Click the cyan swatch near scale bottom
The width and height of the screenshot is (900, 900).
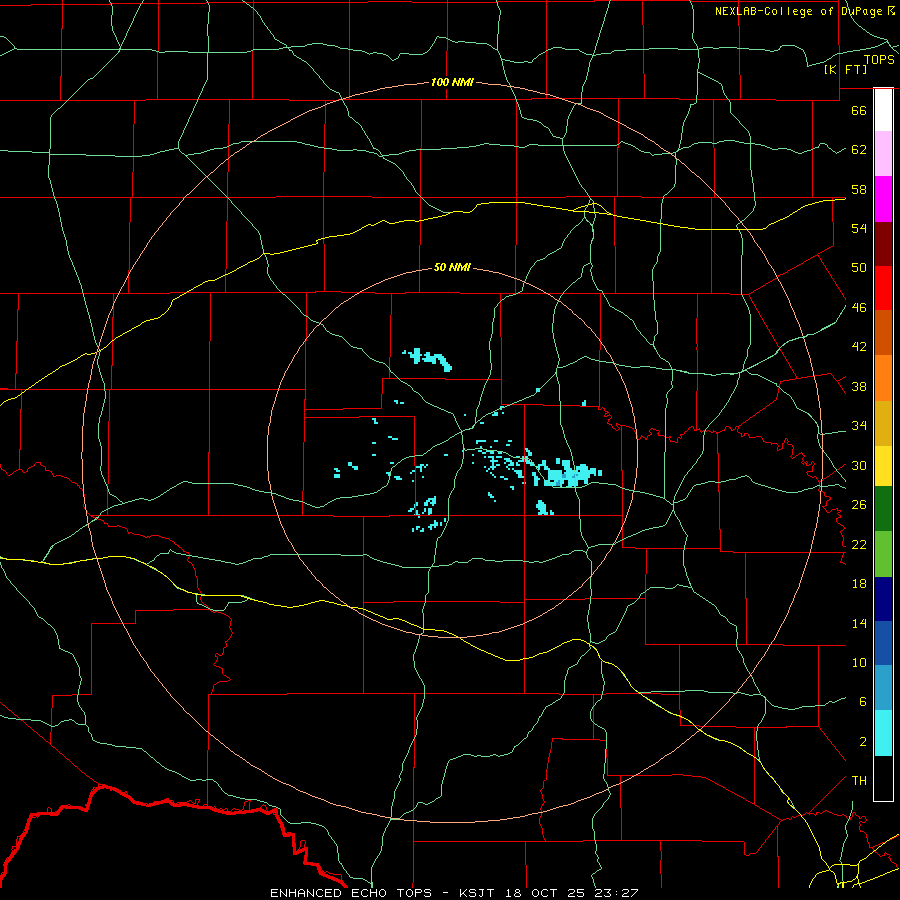(883, 733)
